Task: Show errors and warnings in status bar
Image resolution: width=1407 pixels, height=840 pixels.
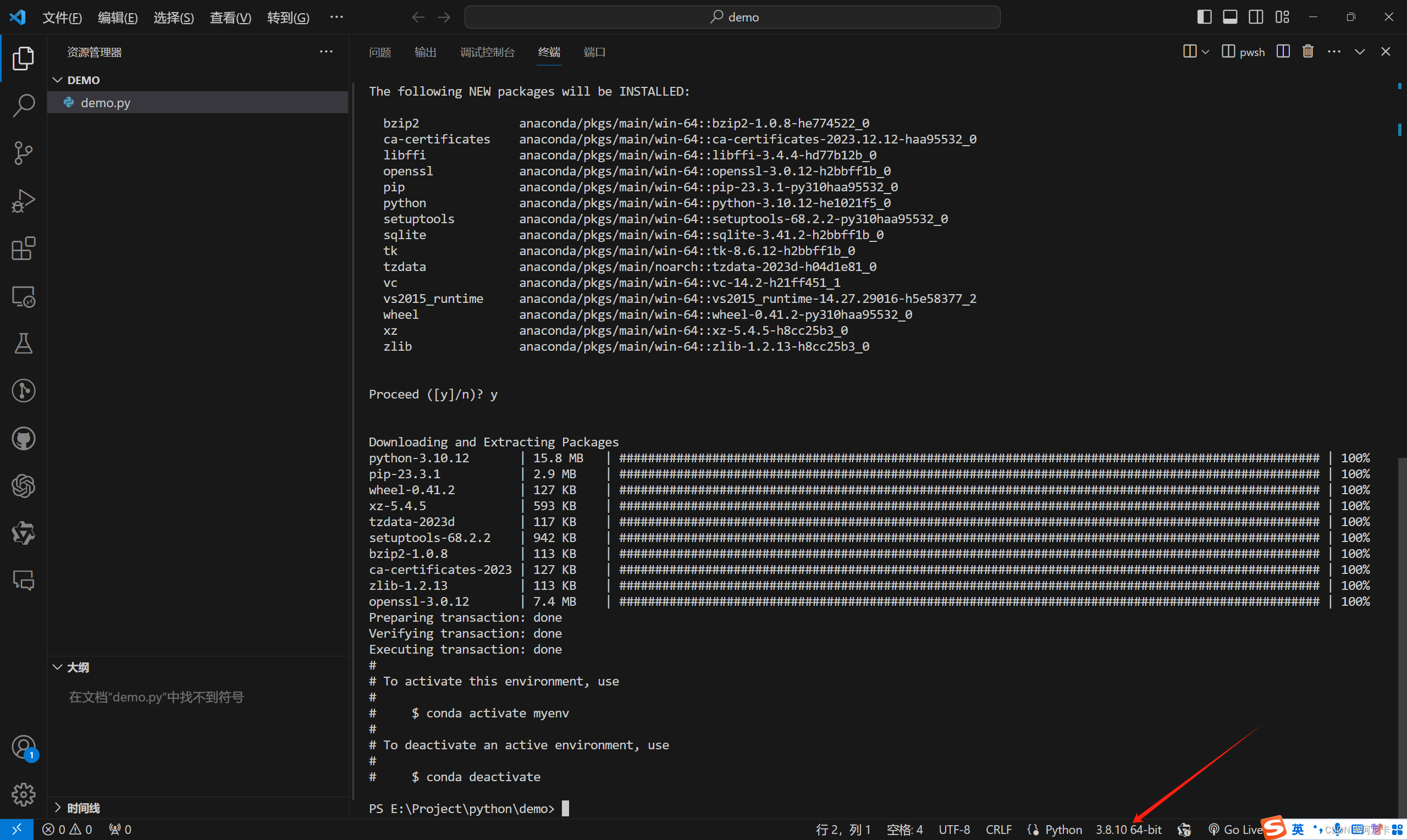Action: [67, 829]
